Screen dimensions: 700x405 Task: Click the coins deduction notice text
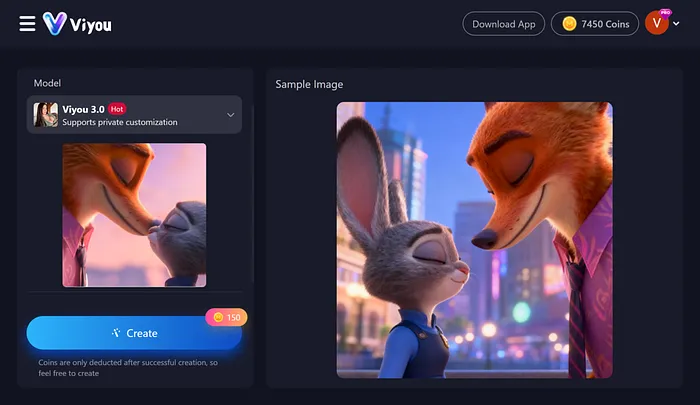(128, 368)
